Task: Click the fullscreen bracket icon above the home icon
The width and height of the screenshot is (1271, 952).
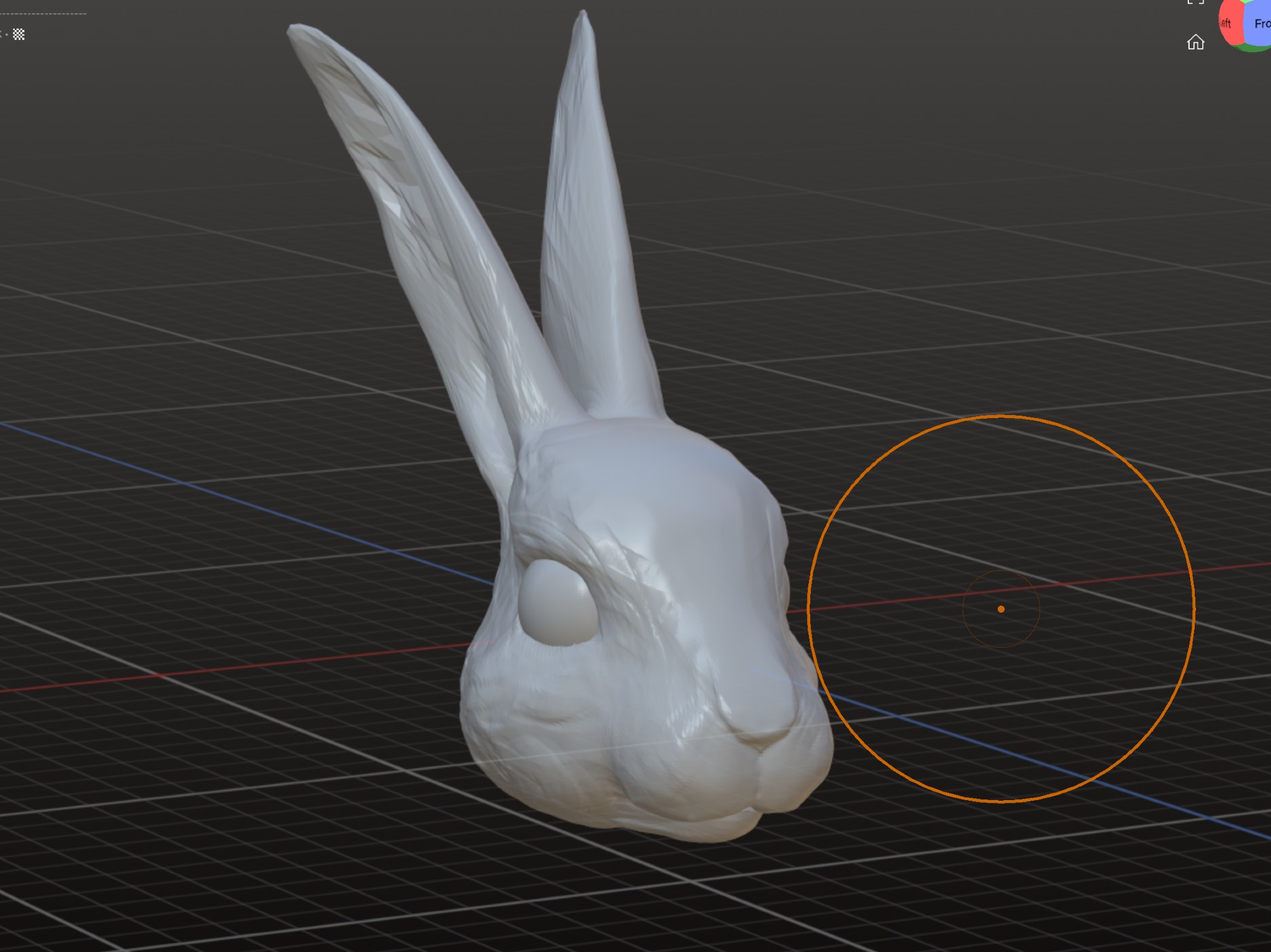Action: (x=1195, y=2)
